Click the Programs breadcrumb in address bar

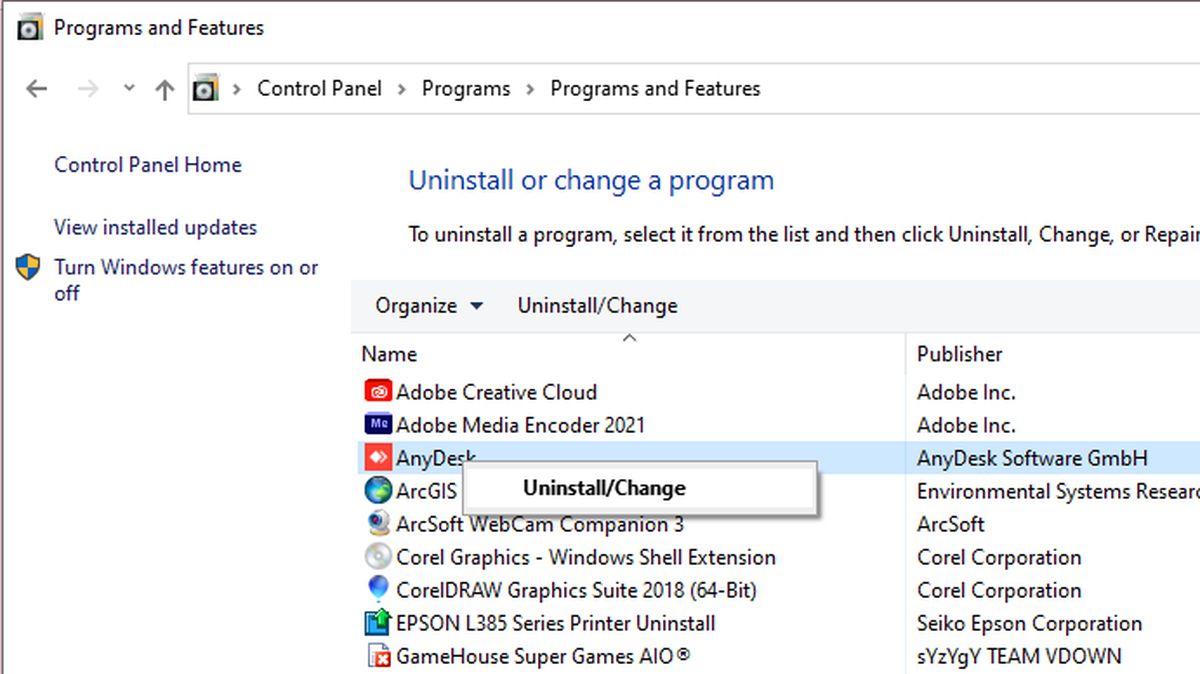pyautogui.click(x=466, y=89)
